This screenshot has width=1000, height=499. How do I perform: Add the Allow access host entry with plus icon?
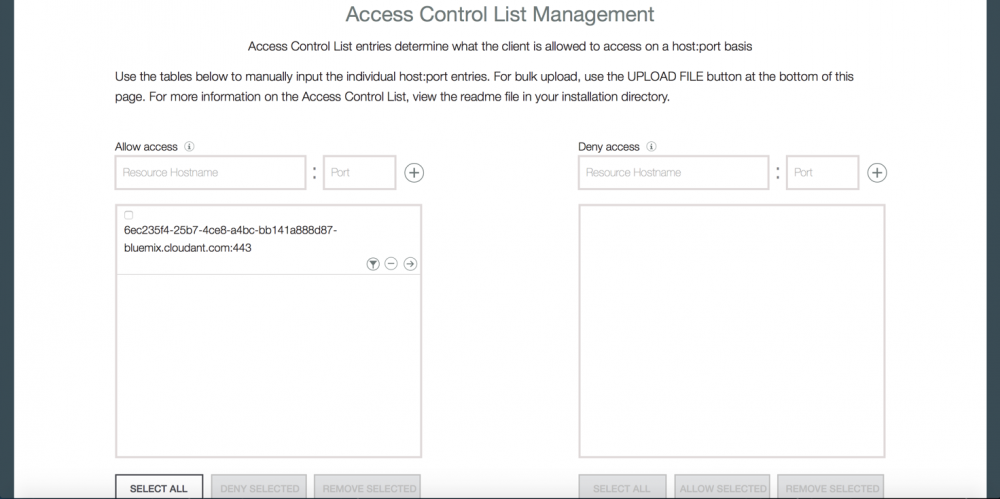pyautogui.click(x=414, y=172)
